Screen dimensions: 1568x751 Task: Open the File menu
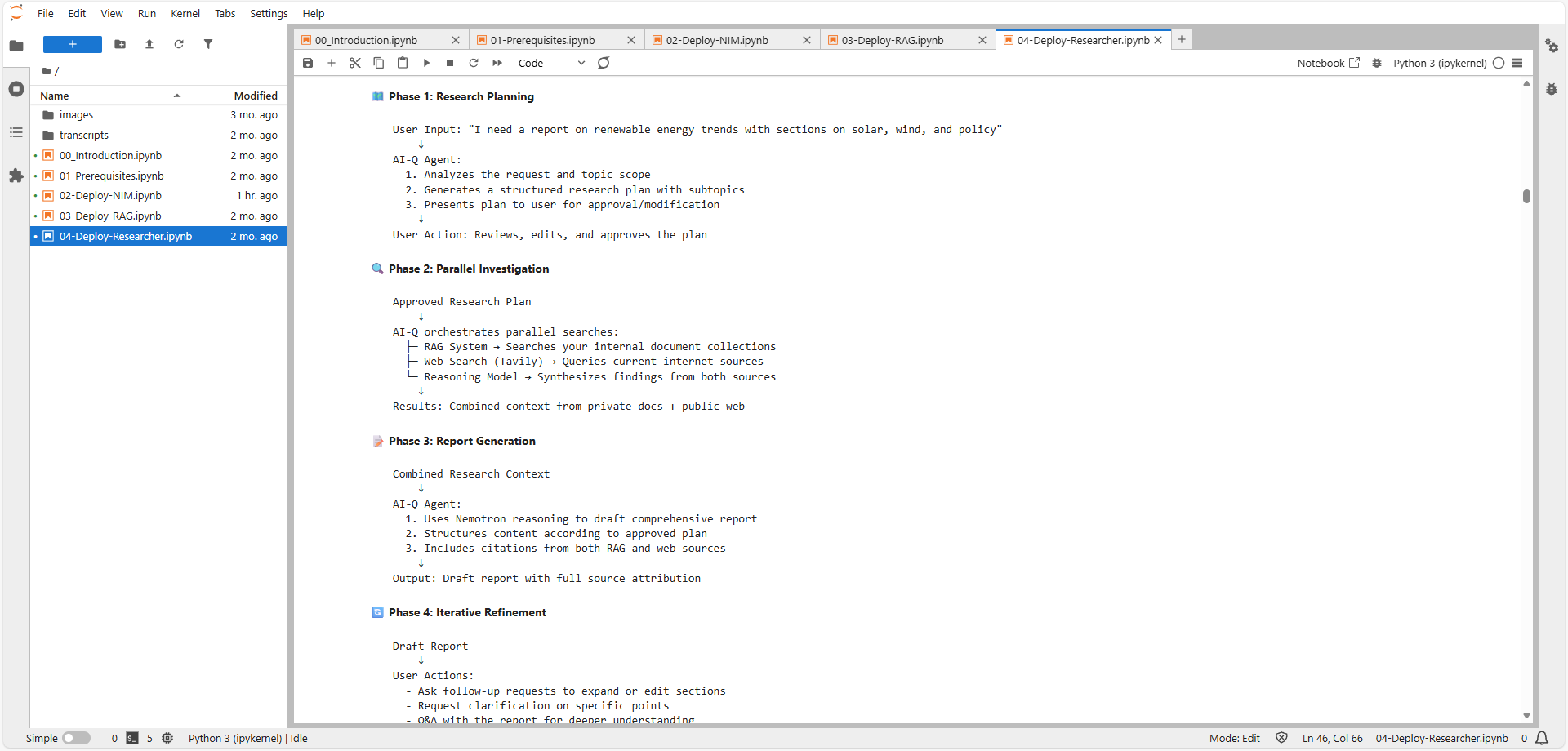click(x=46, y=13)
